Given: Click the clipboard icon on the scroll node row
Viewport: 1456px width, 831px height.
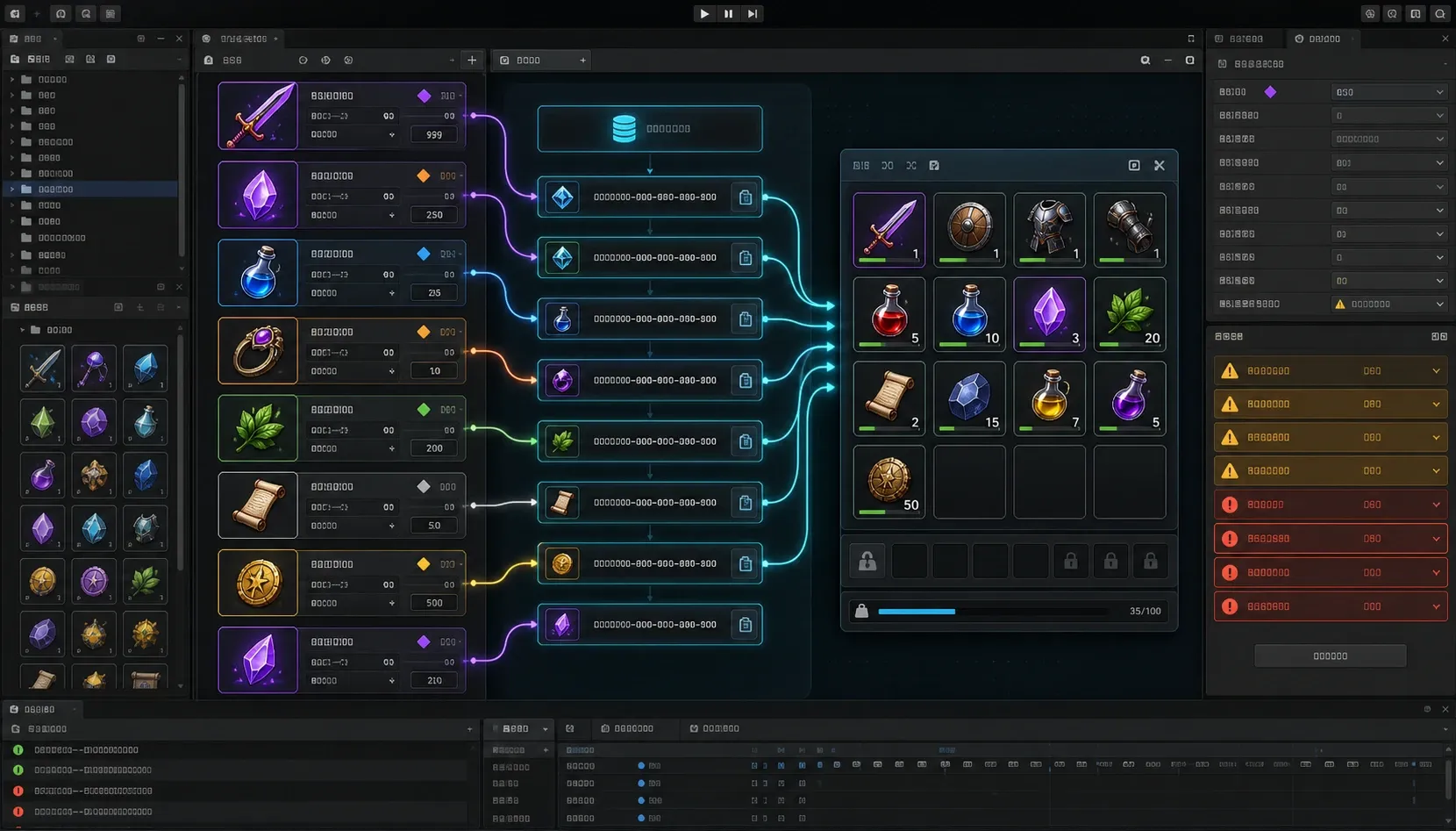Looking at the screenshot, I should pyautogui.click(x=746, y=503).
